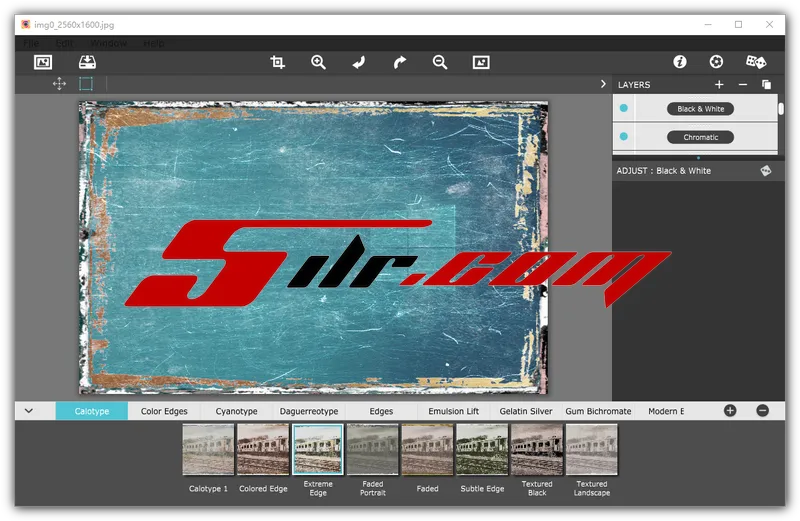800x521 pixels.
Task: Click the open image icon in toolbar
Action: tap(43, 62)
